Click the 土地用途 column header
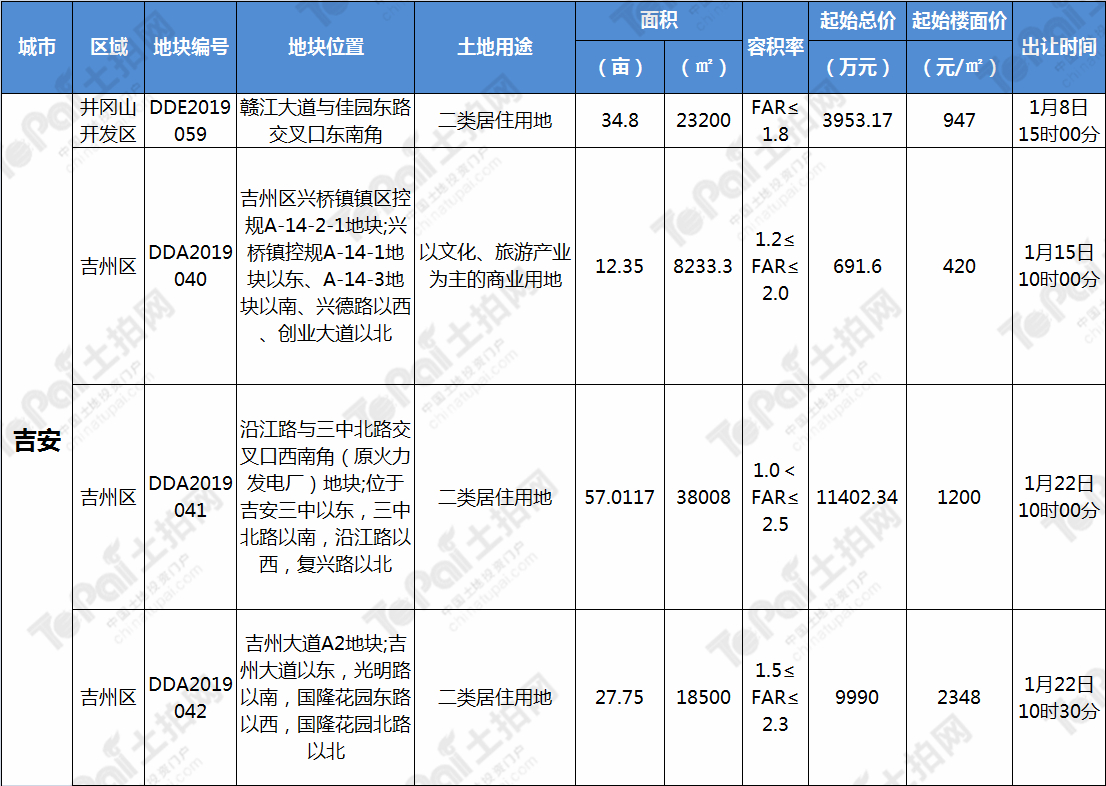The image size is (1106, 786). (x=496, y=46)
